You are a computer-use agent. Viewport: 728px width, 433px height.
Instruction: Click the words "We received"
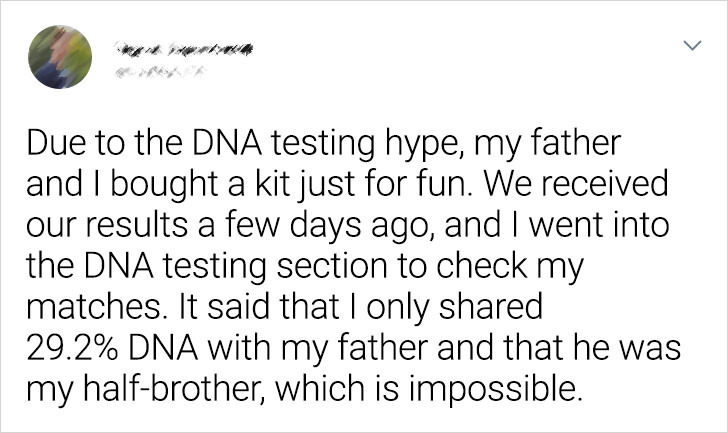[574, 183]
